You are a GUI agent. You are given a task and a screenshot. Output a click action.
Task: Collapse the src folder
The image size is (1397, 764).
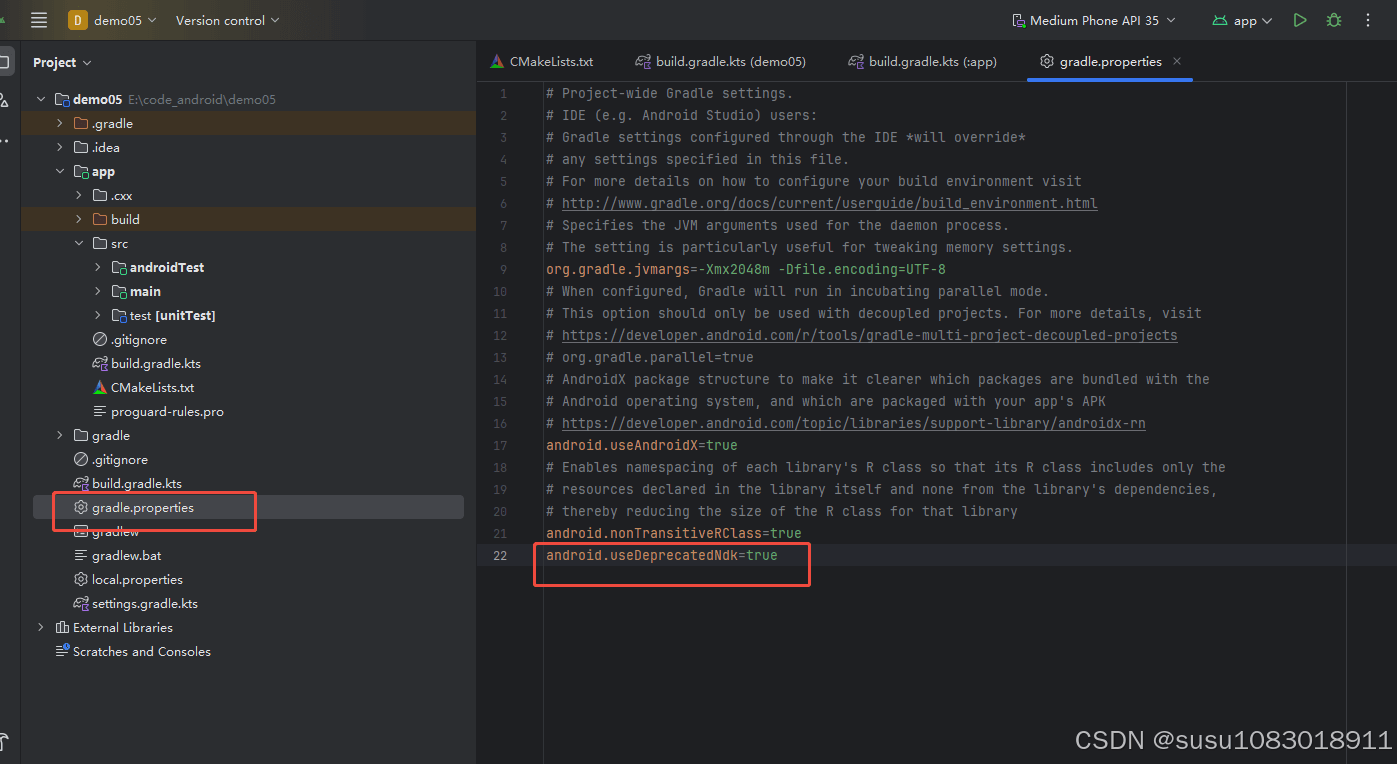click(x=79, y=243)
